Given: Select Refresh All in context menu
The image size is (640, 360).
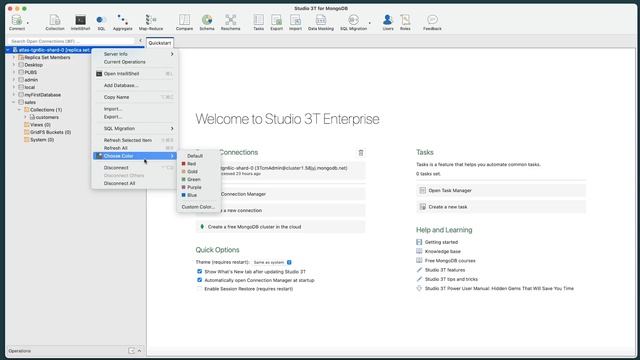Looking at the screenshot, I should [135, 148].
